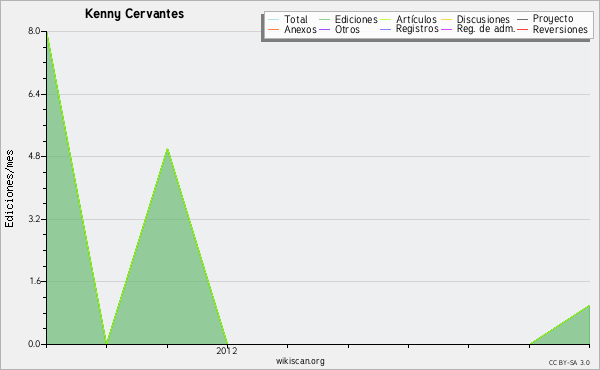The width and height of the screenshot is (600, 370).
Task: Click the 3.2 y-axis value
Action: [x=34, y=219]
